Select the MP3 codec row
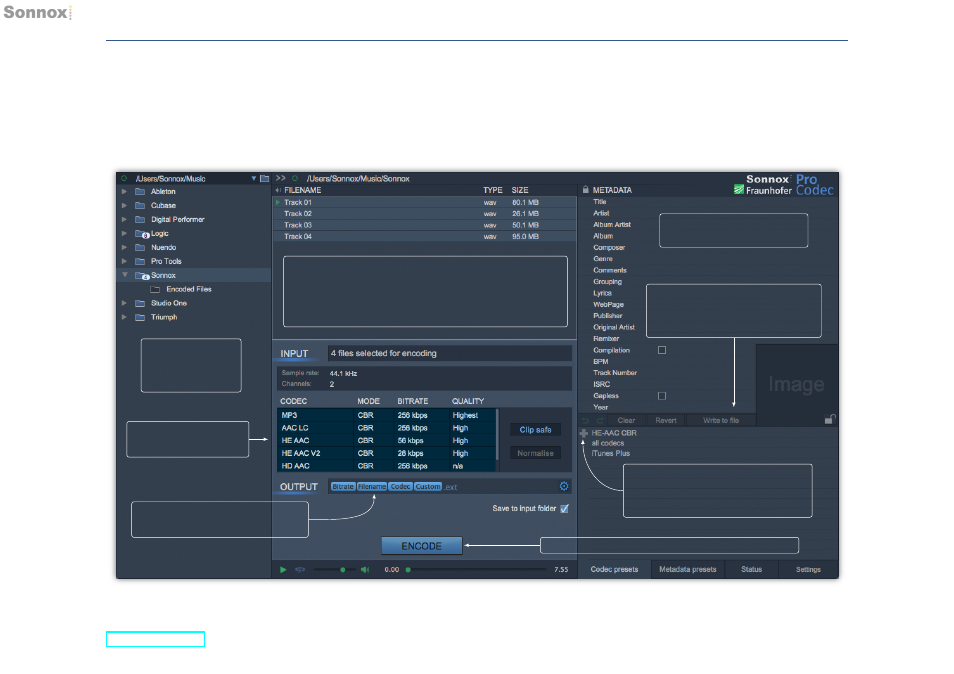This screenshot has height=674, width=954. tap(386, 415)
